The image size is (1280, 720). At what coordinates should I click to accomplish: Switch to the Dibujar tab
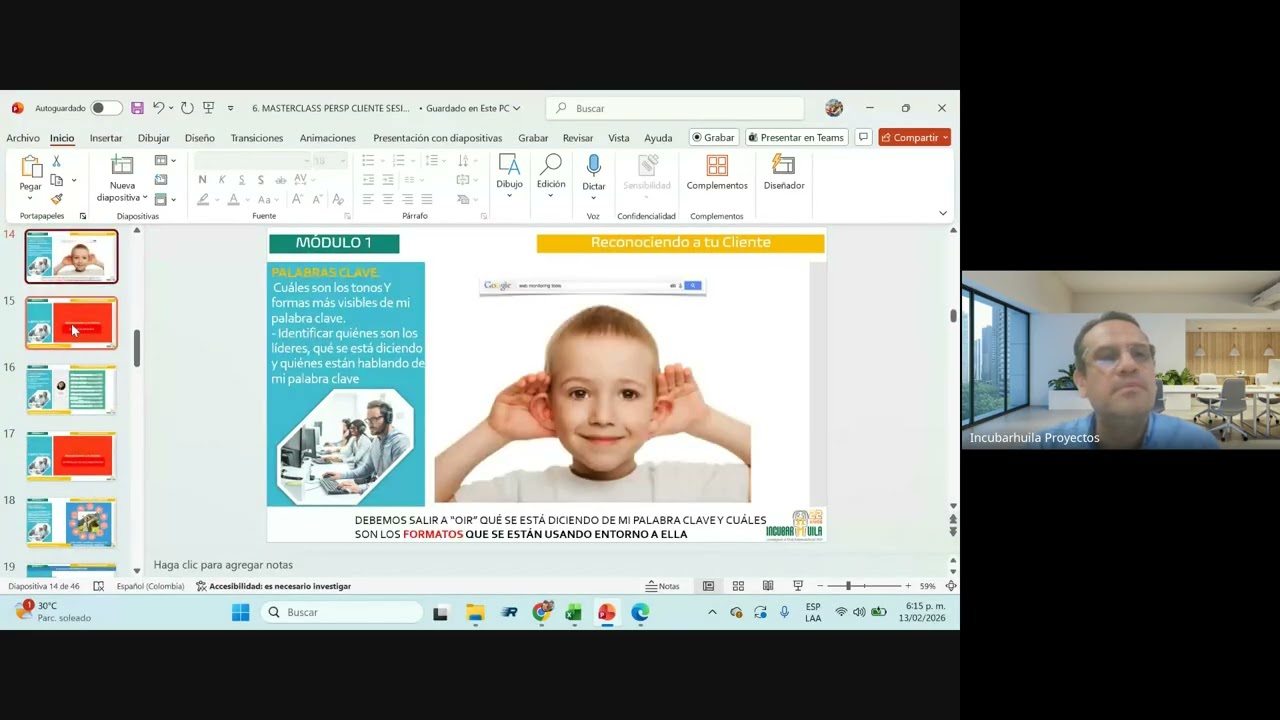[153, 138]
